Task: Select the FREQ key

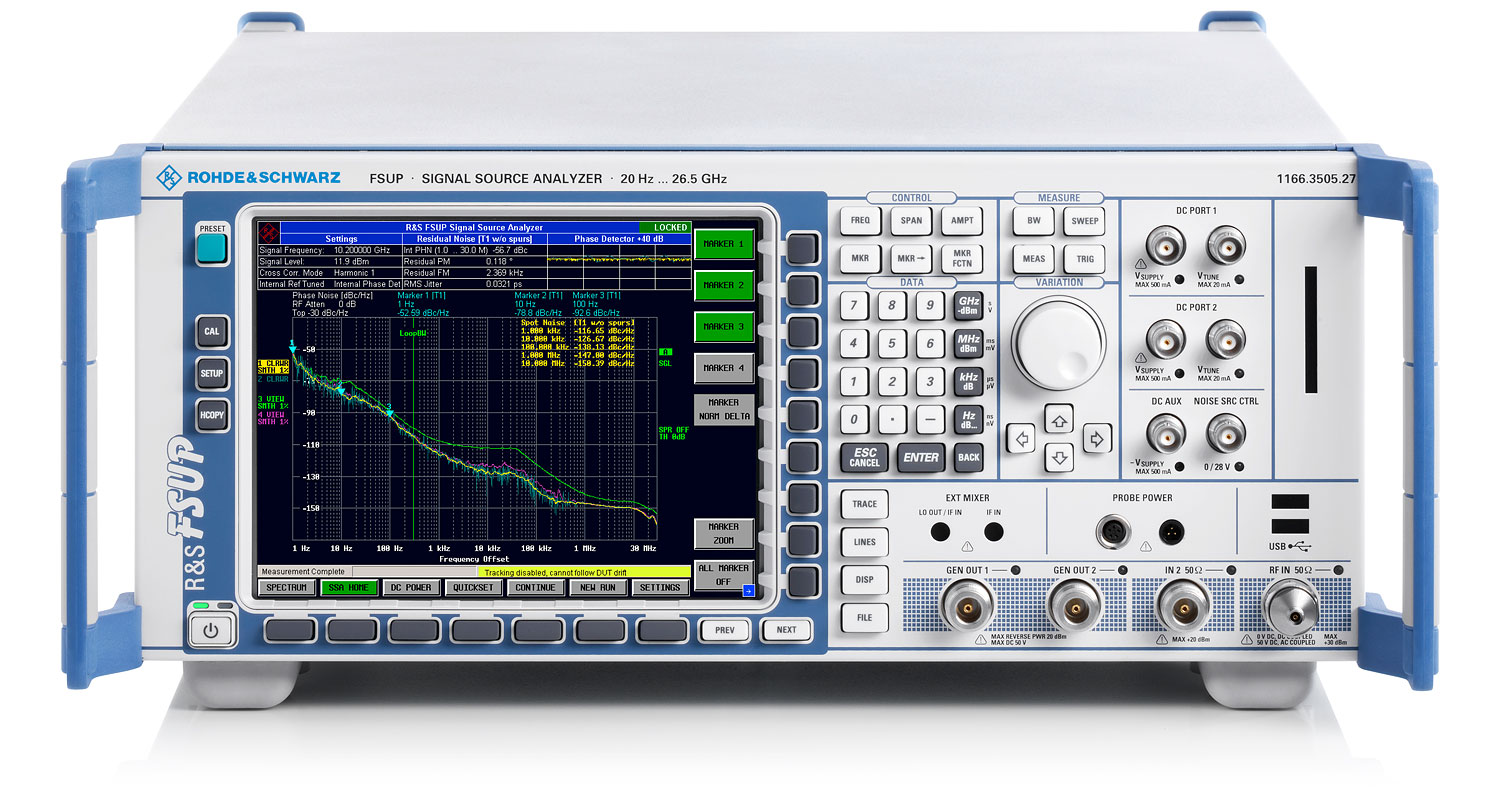Action: click(860, 220)
